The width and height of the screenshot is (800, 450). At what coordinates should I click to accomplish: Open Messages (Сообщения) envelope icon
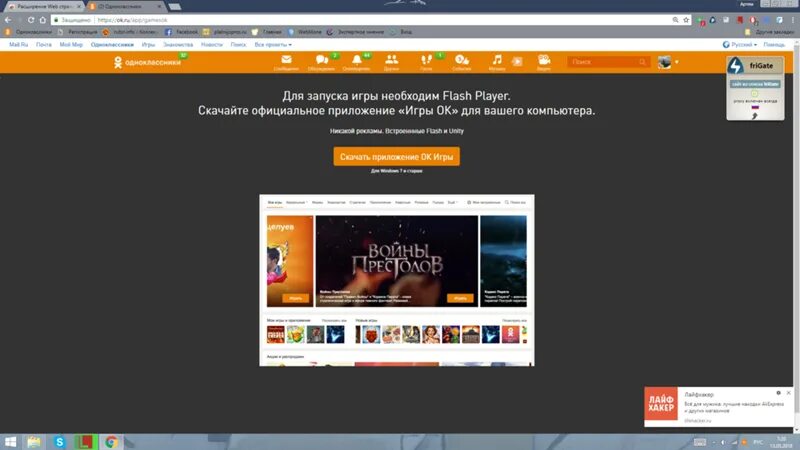pyautogui.click(x=286, y=62)
